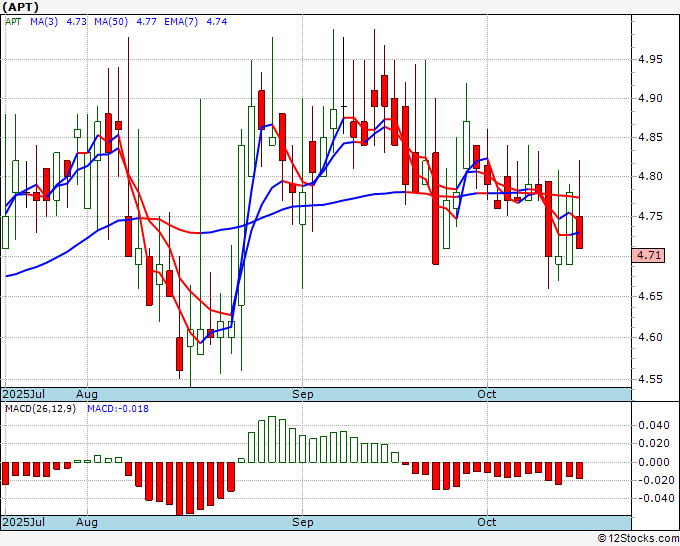
Task: Click the MACD(26,12,9) indicator label
Action: coord(40,409)
